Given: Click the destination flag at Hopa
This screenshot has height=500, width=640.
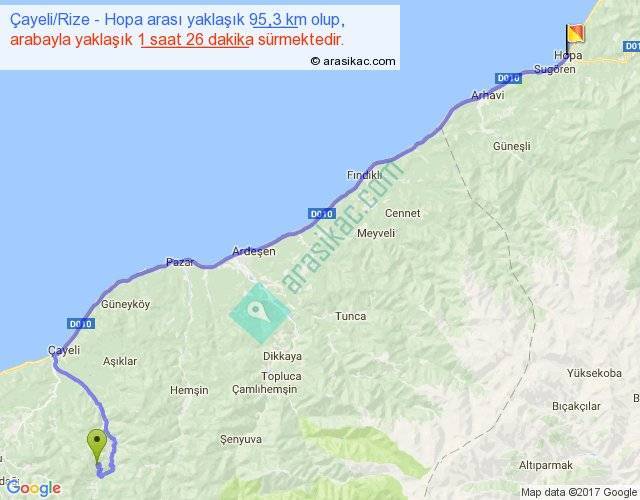Looking at the screenshot, I should point(577,33).
